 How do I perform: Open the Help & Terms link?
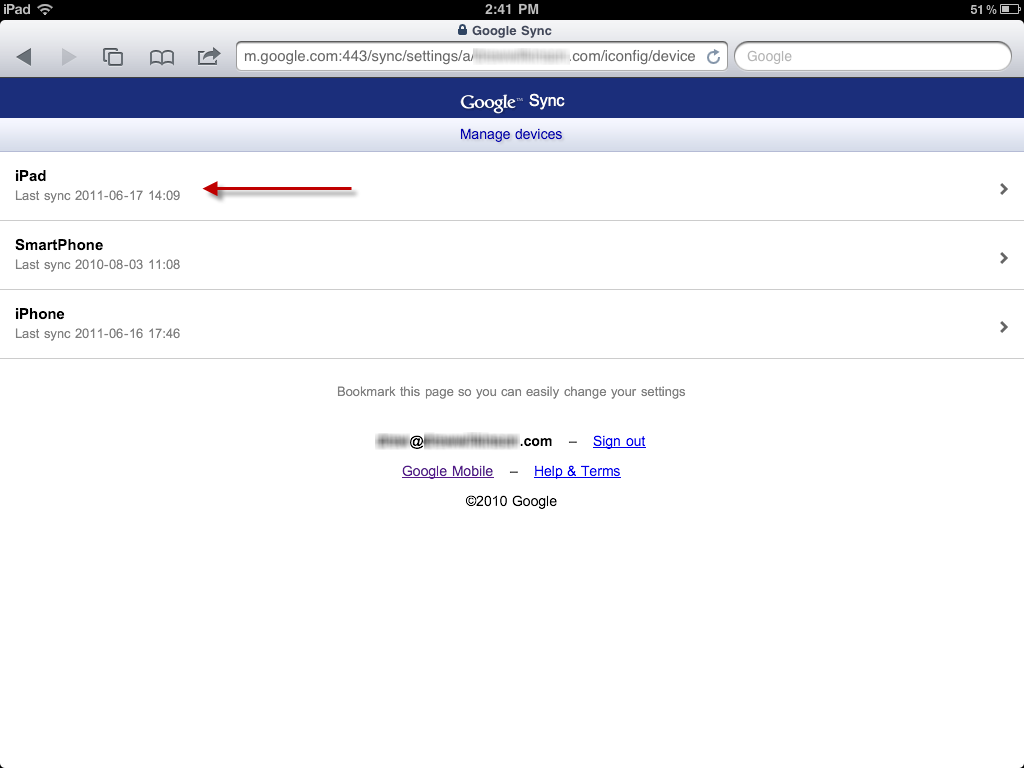(x=577, y=471)
